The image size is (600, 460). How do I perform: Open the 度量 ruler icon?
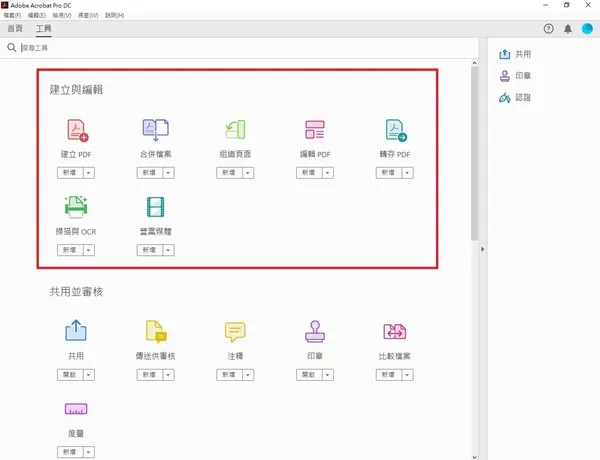coord(76,409)
